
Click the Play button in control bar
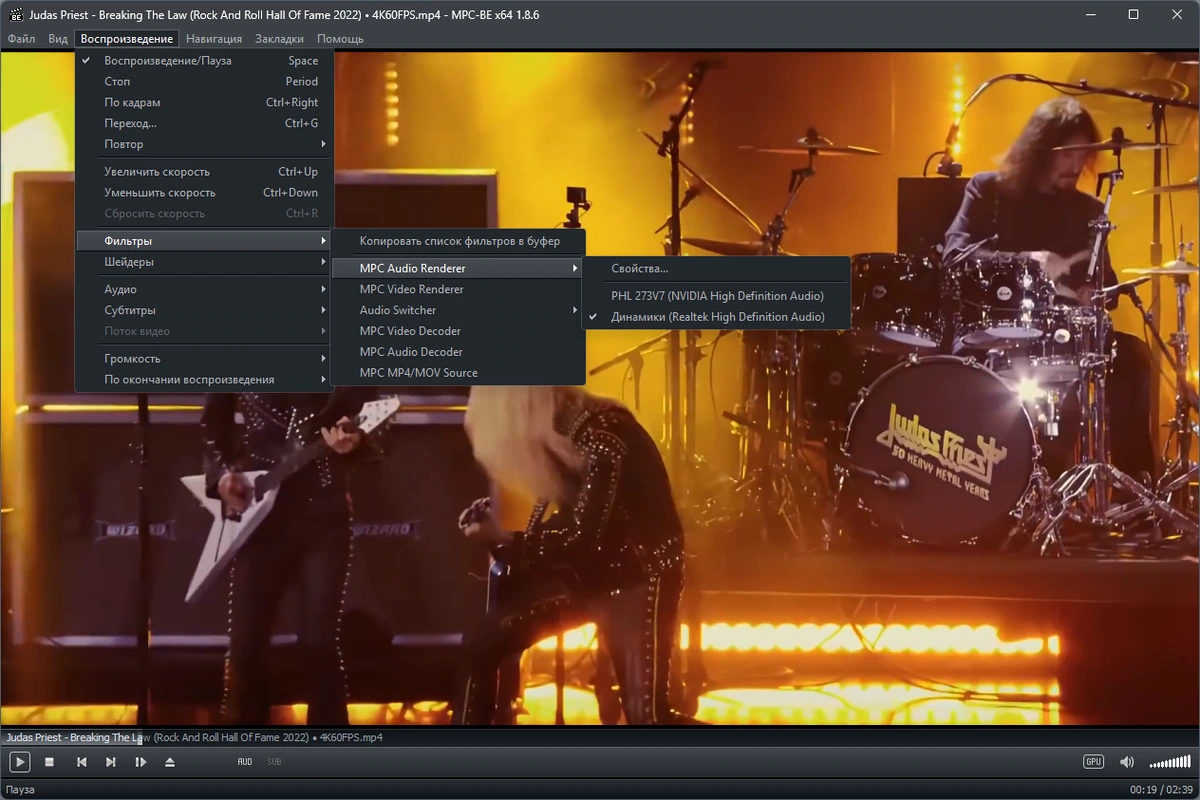pyautogui.click(x=19, y=762)
